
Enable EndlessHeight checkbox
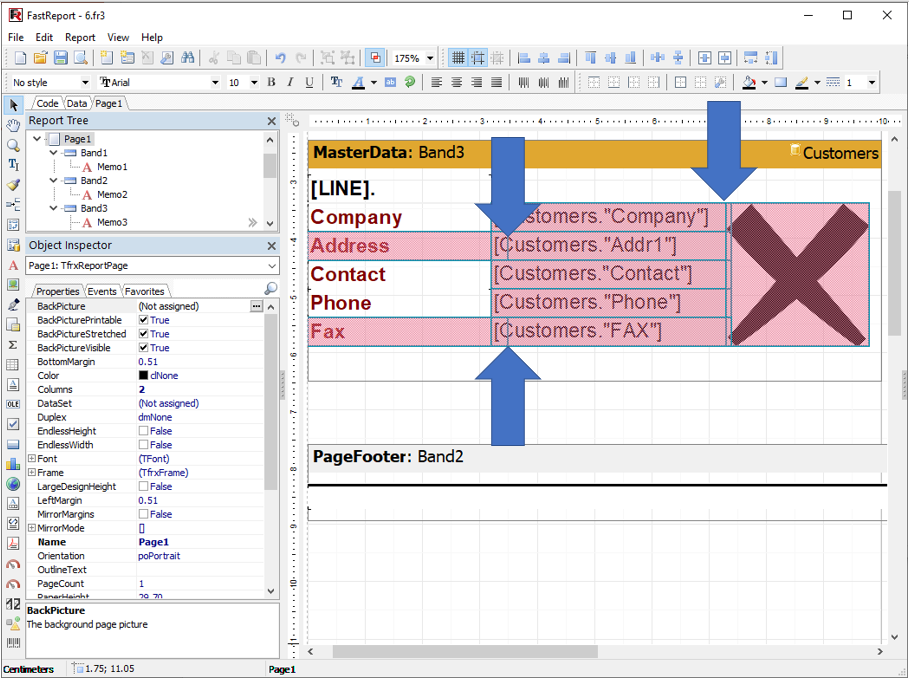click(143, 431)
